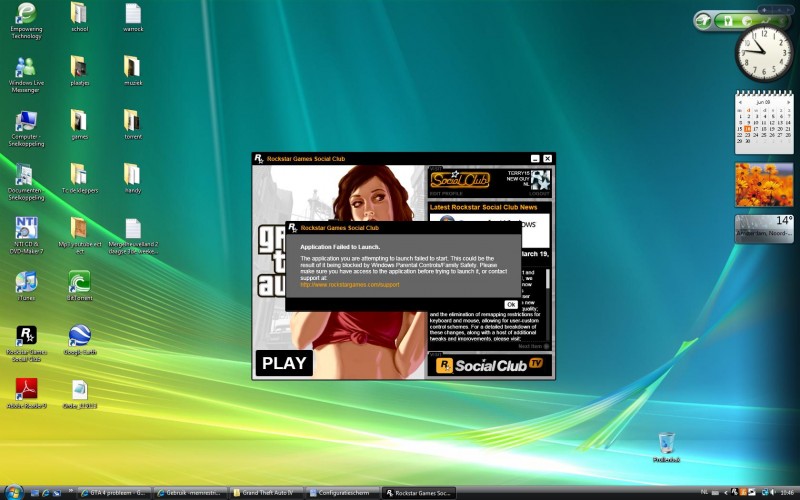Launch Google Earth shortcut
Viewport: 800px width, 500px height.
pos(79,340)
